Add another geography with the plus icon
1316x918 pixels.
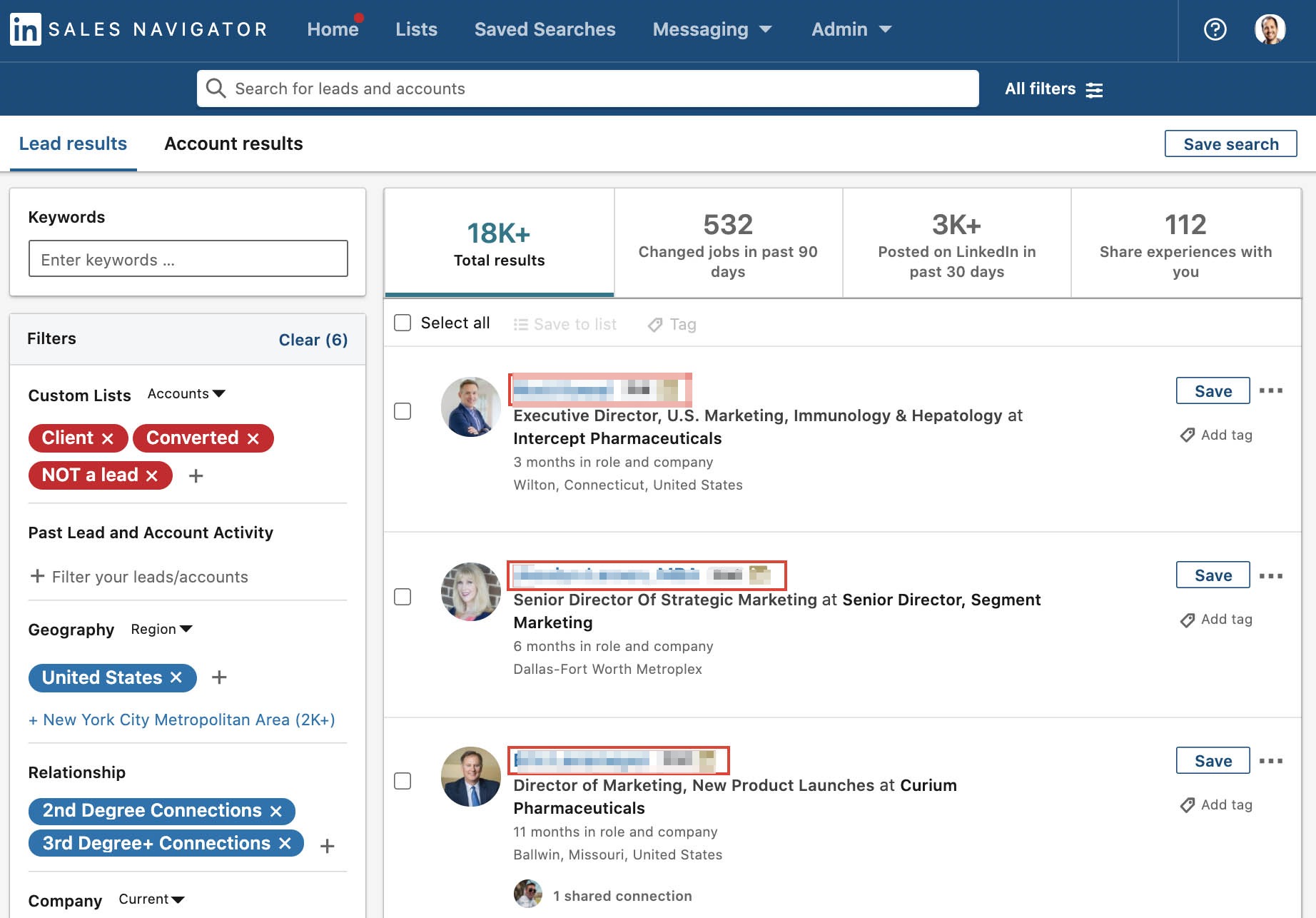tap(219, 677)
